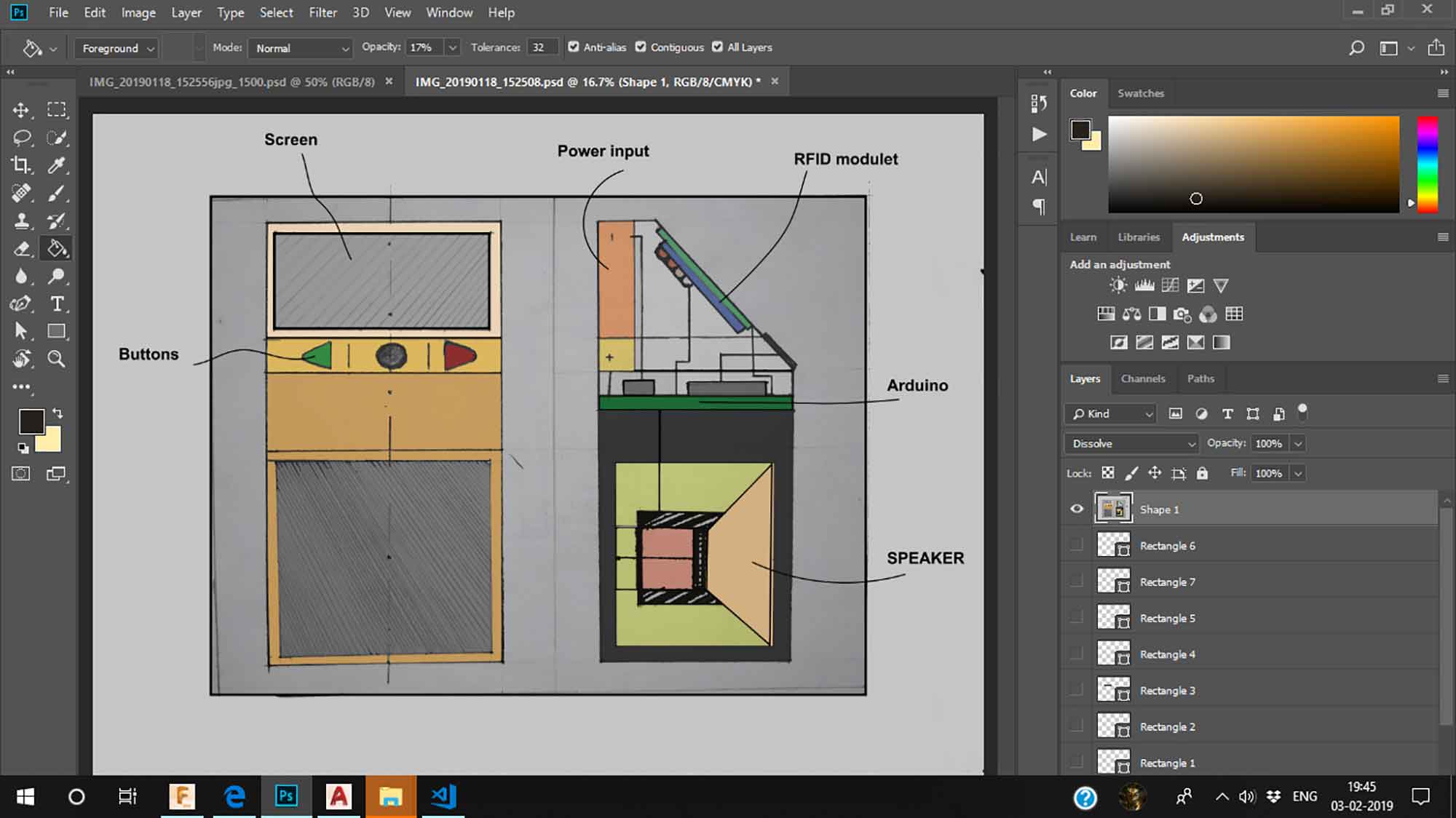Open the Layer Kind filter dropdown
The width and height of the screenshot is (1456, 818).
pyautogui.click(x=1113, y=413)
